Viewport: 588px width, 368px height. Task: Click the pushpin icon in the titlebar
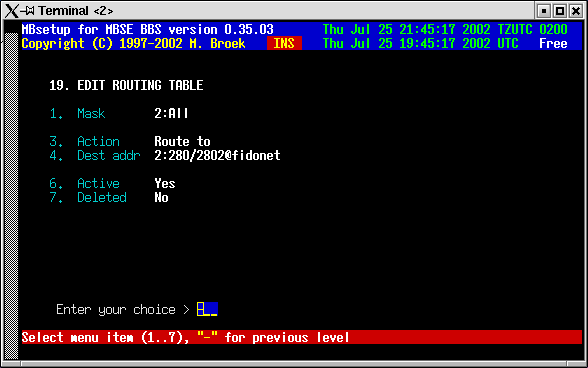(x=27, y=11)
